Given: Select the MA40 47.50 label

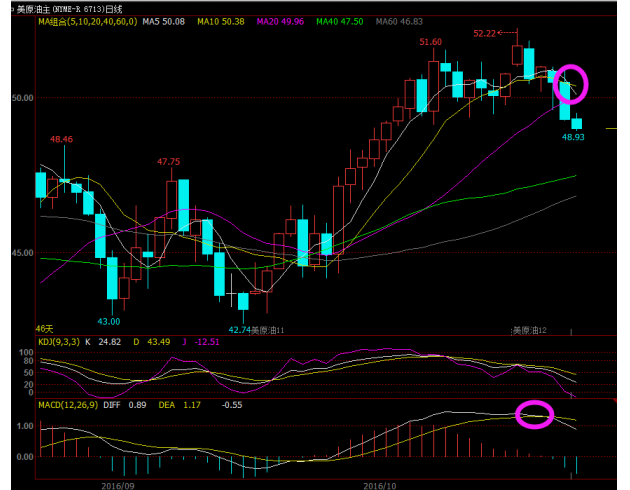Looking at the screenshot, I should coord(340,22).
